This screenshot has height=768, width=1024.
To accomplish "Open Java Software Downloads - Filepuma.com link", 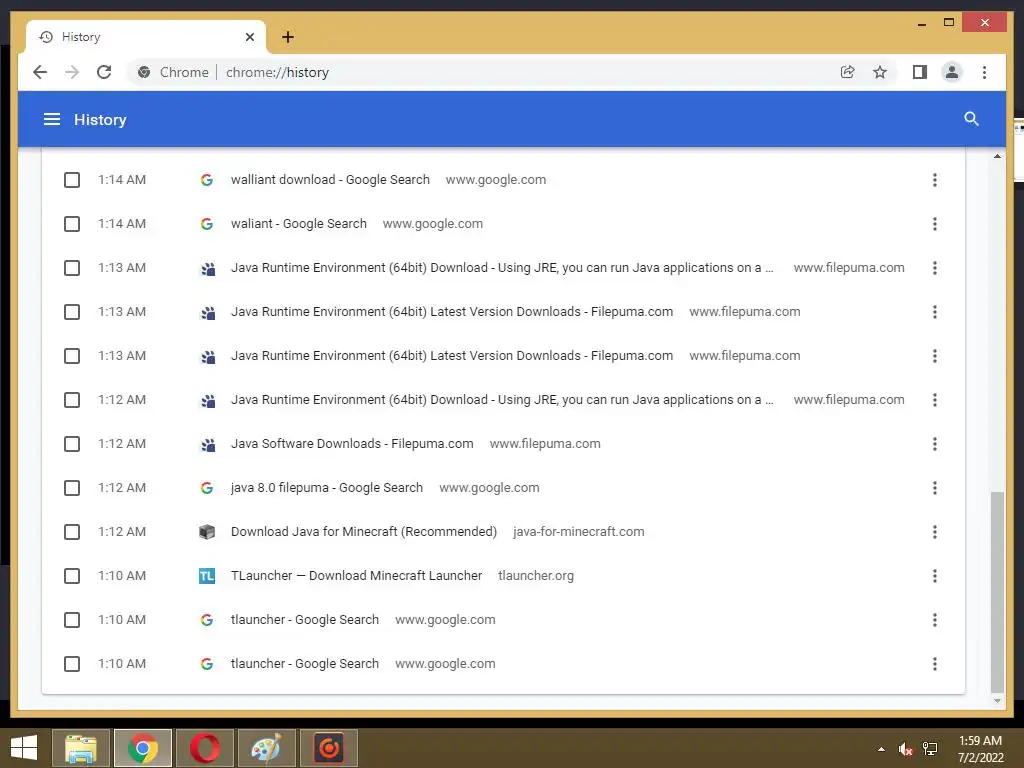I will pos(352,444).
